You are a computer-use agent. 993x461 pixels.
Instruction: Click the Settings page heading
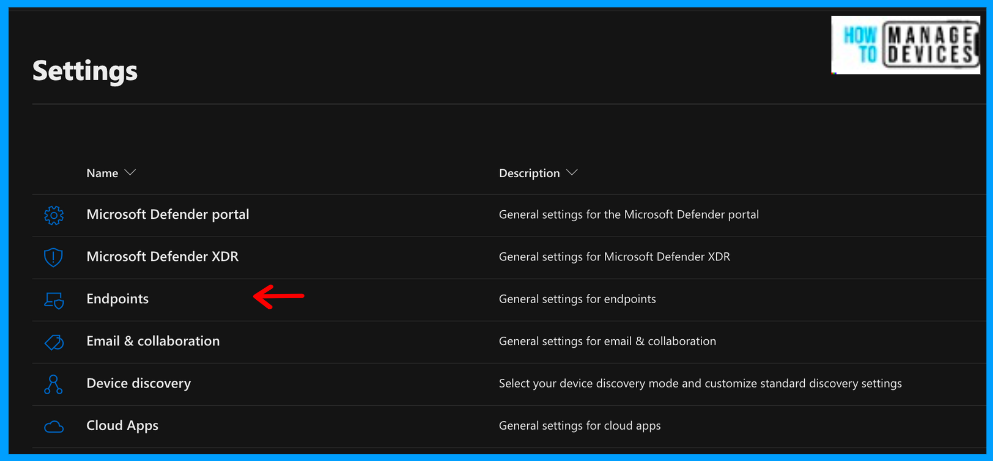pos(85,71)
